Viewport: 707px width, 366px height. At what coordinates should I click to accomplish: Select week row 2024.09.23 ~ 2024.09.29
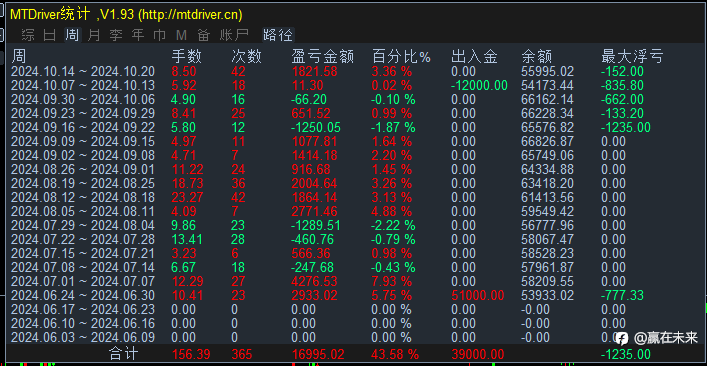[354, 113]
